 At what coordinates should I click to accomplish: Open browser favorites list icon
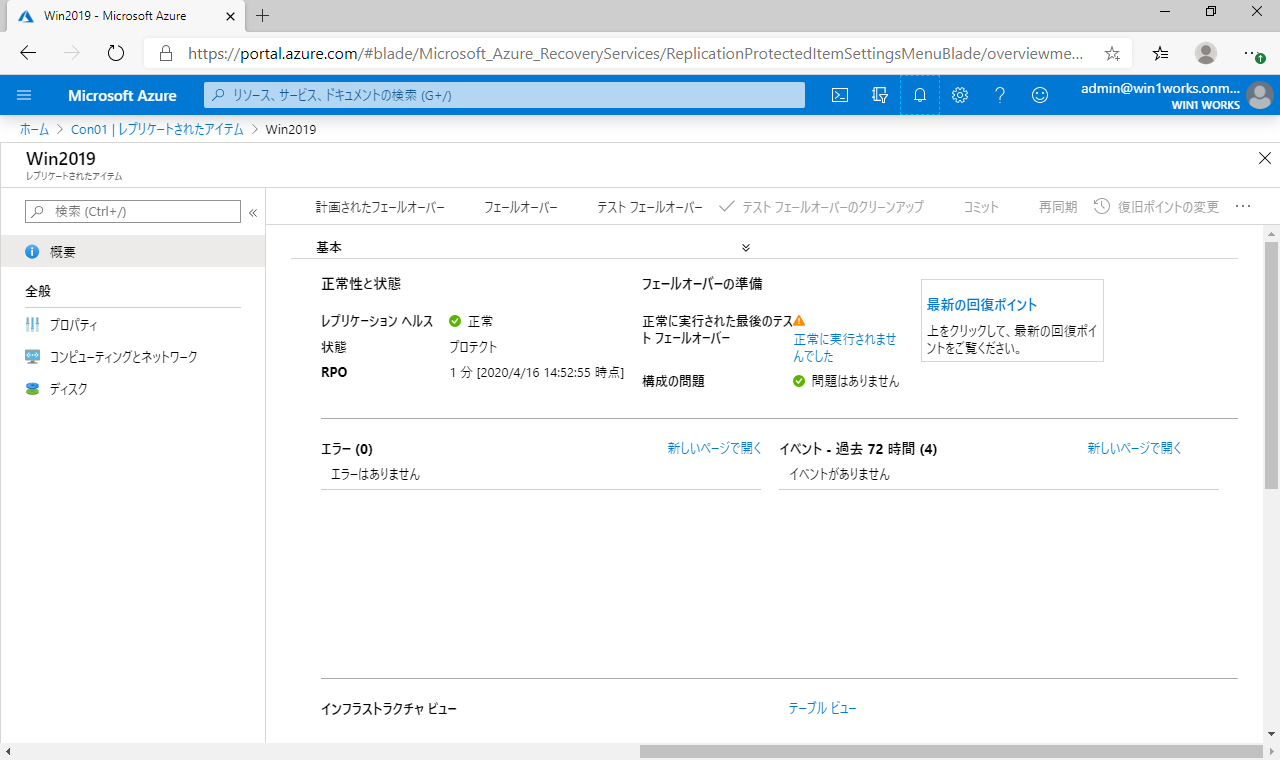pos(1160,53)
